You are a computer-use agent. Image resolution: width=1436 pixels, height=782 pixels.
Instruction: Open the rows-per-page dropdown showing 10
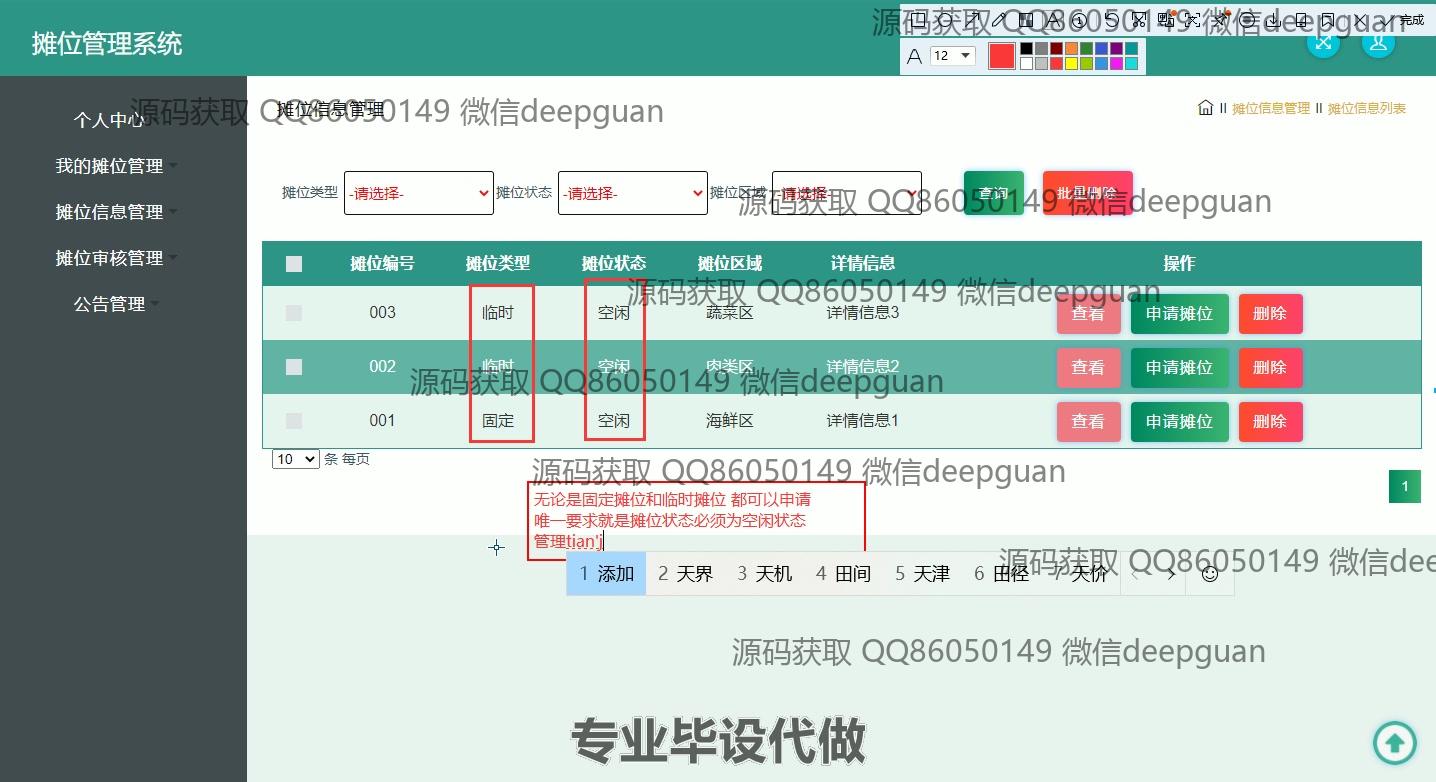click(295, 459)
